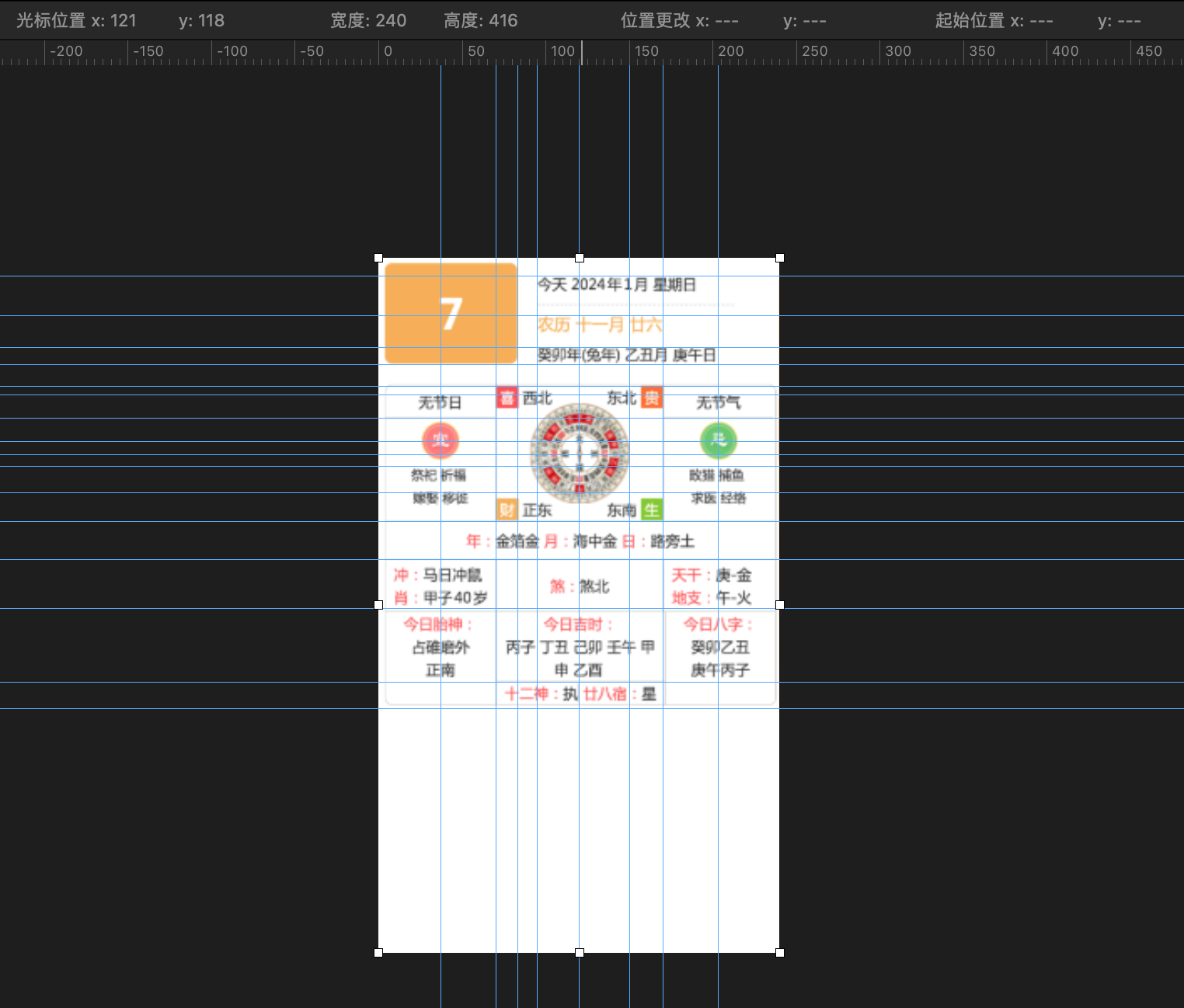Screen dimensions: 1184x1008
Task: Click the text 甲子40岁
Action: pos(456,598)
